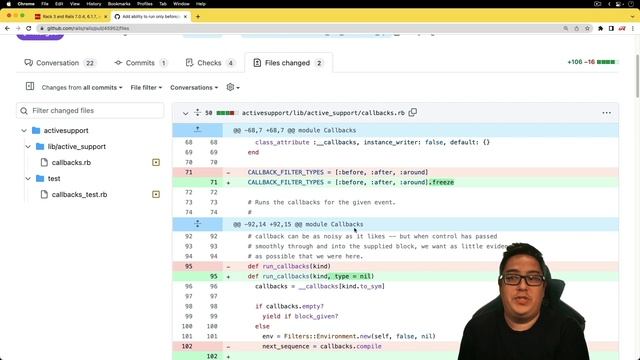This screenshot has height=360, width=640.
Task: Go back to previous page
Action: coord(7,28)
